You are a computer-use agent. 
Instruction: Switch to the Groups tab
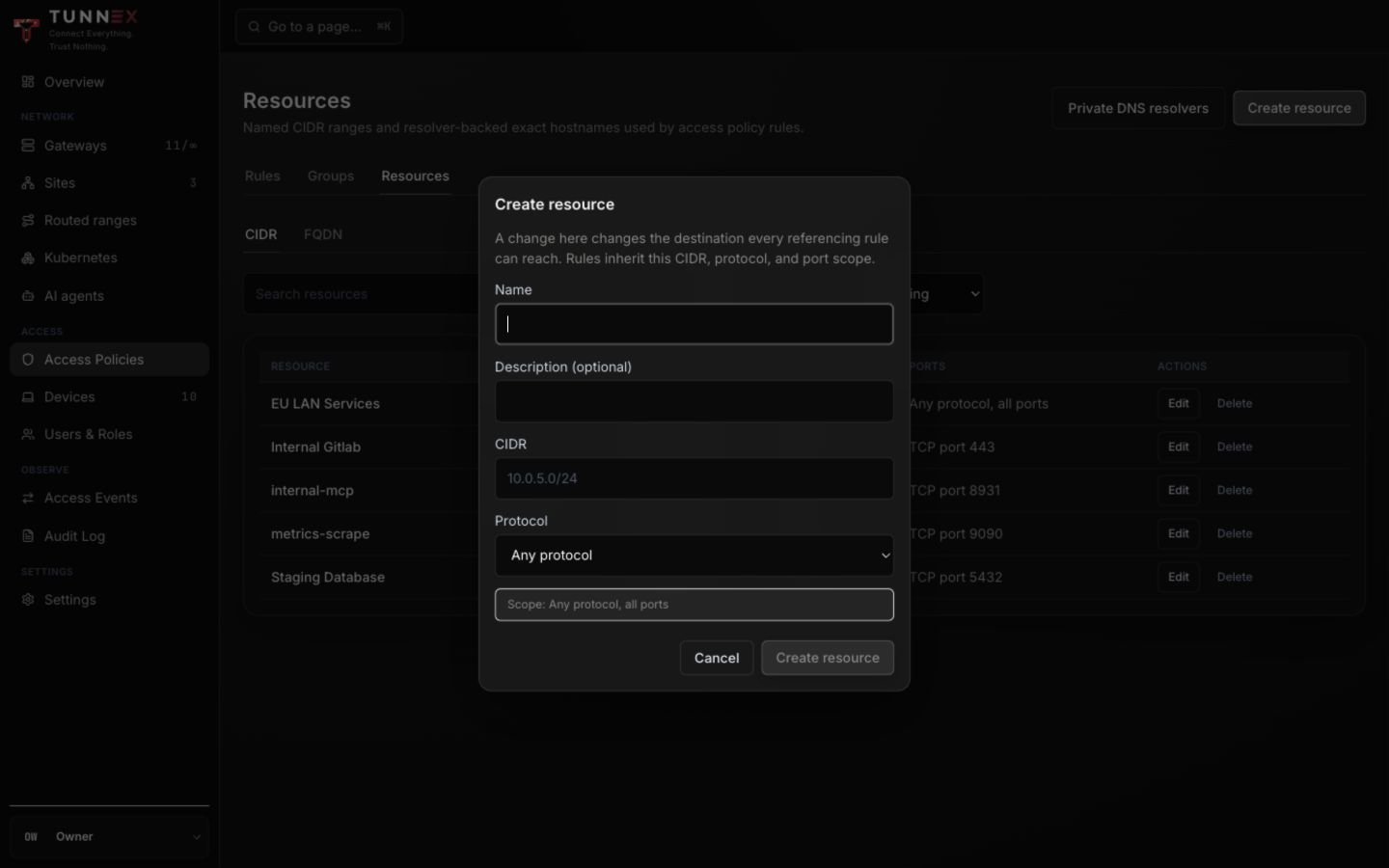(331, 176)
